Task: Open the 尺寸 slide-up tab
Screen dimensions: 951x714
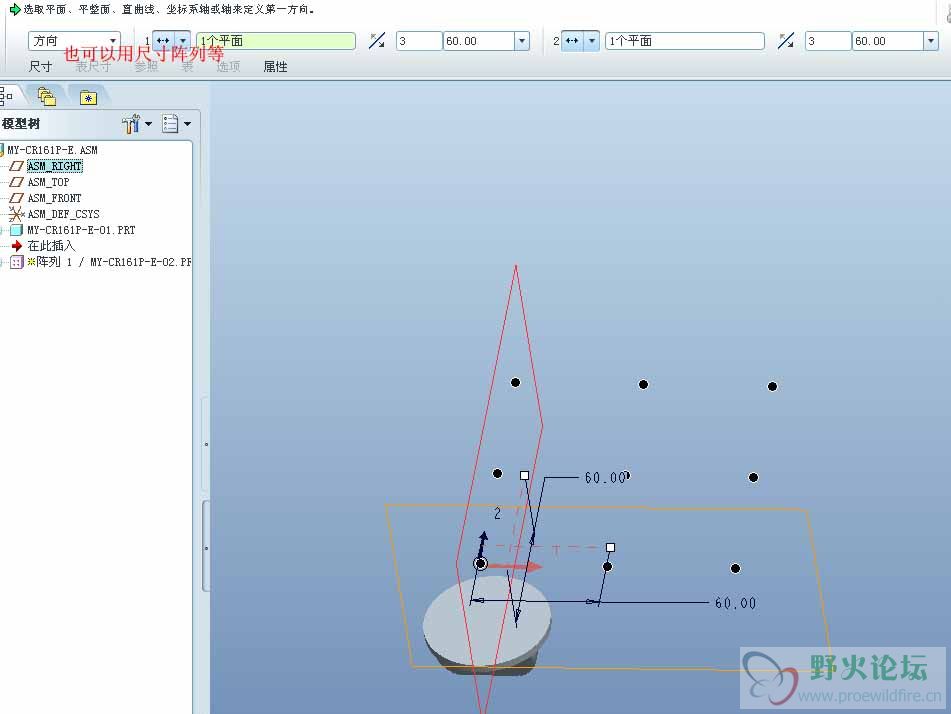Action: 41,67
